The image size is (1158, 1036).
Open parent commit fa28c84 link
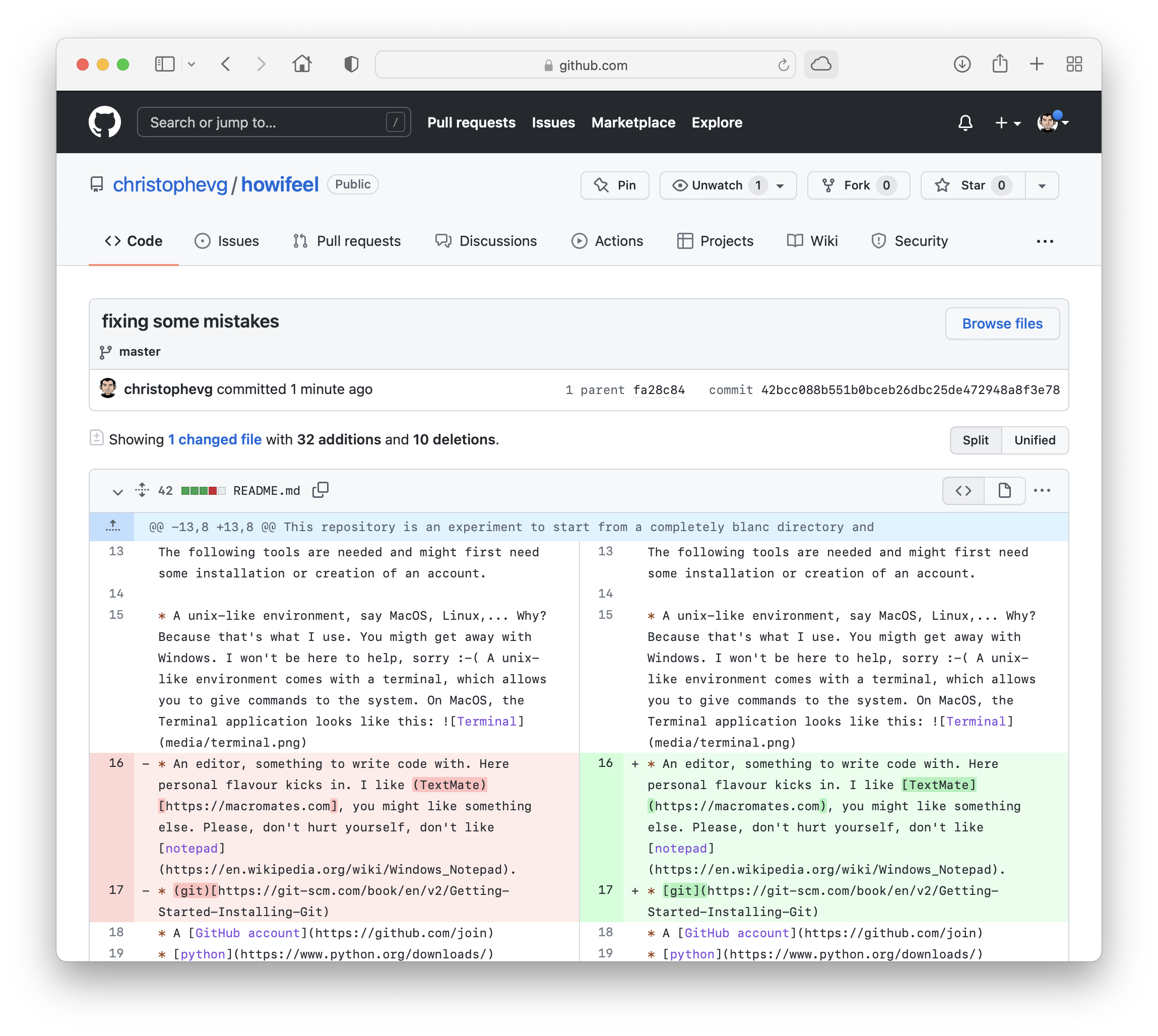659,390
